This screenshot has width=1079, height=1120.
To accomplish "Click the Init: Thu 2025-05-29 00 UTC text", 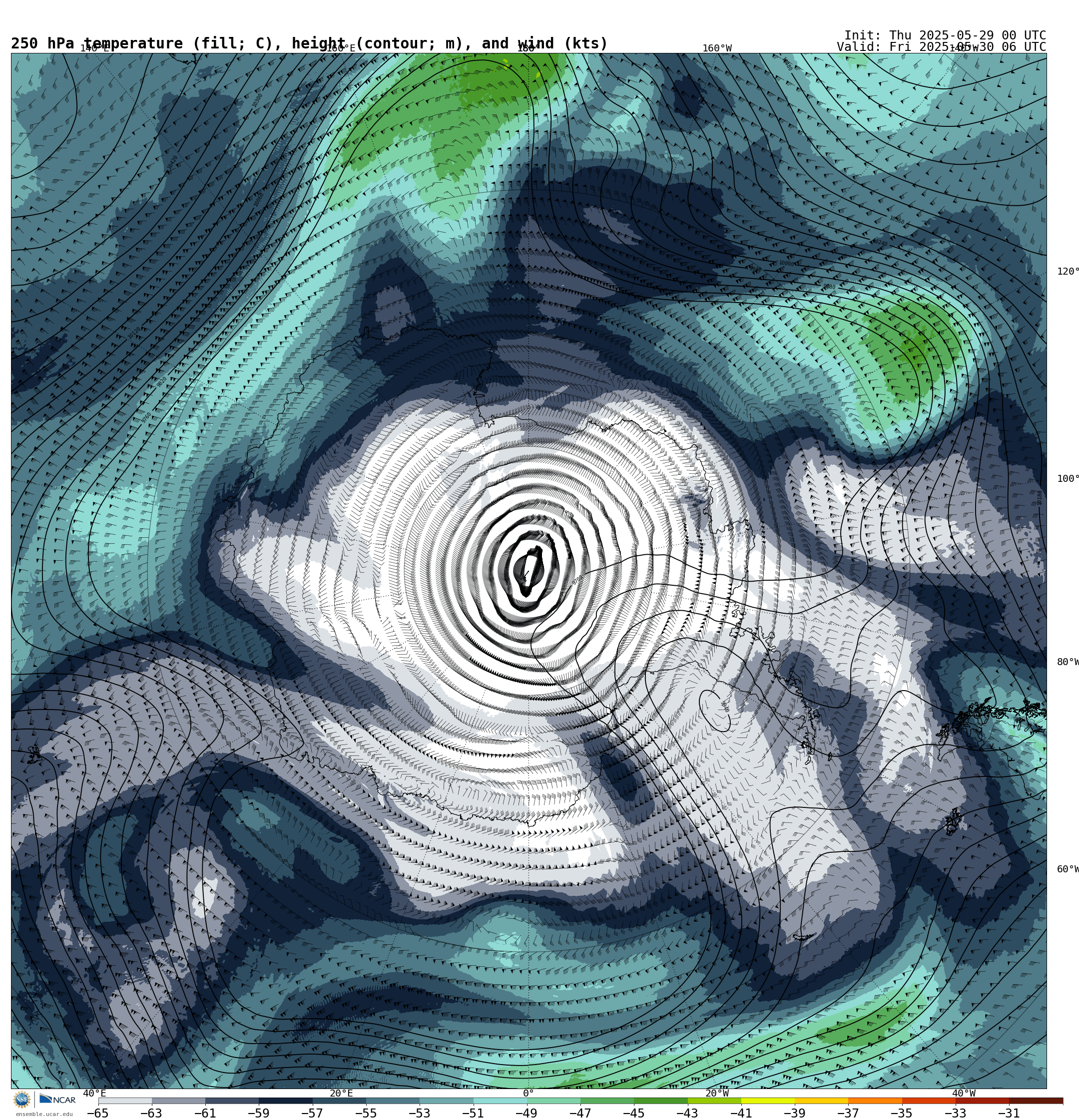I will click(x=945, y=35).
